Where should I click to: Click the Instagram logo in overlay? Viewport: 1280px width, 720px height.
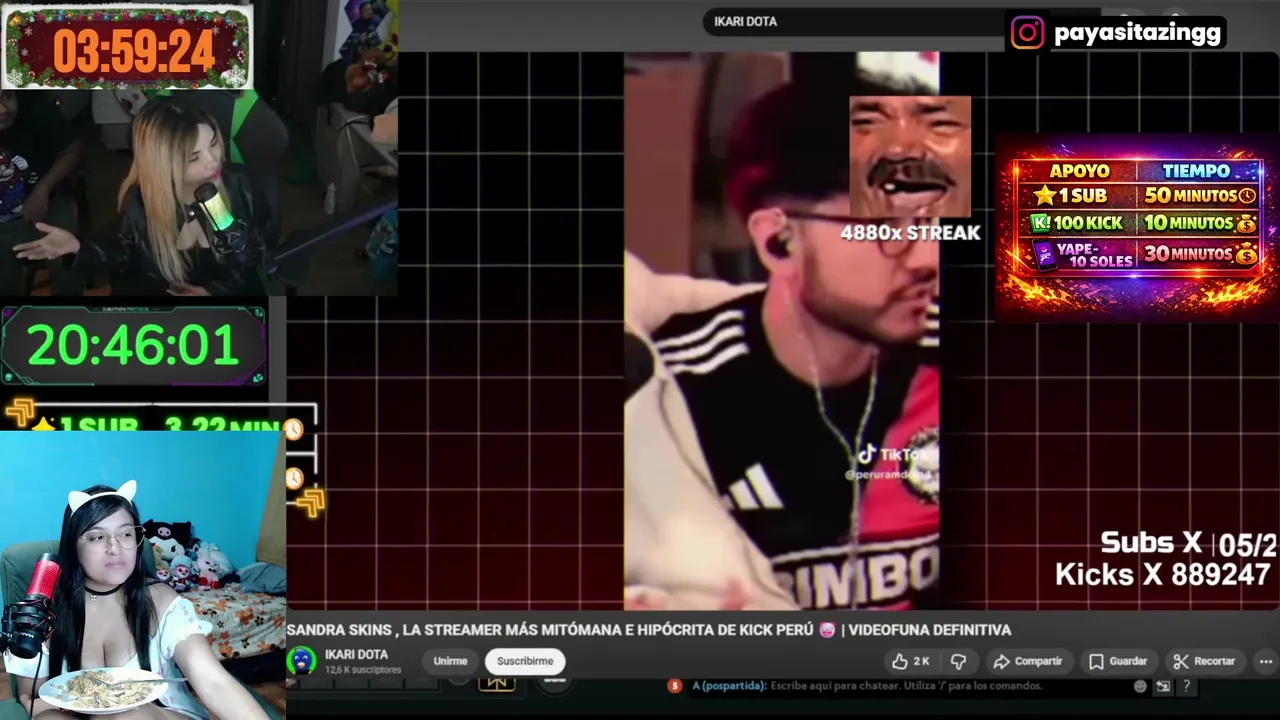tap(1027, 33)
